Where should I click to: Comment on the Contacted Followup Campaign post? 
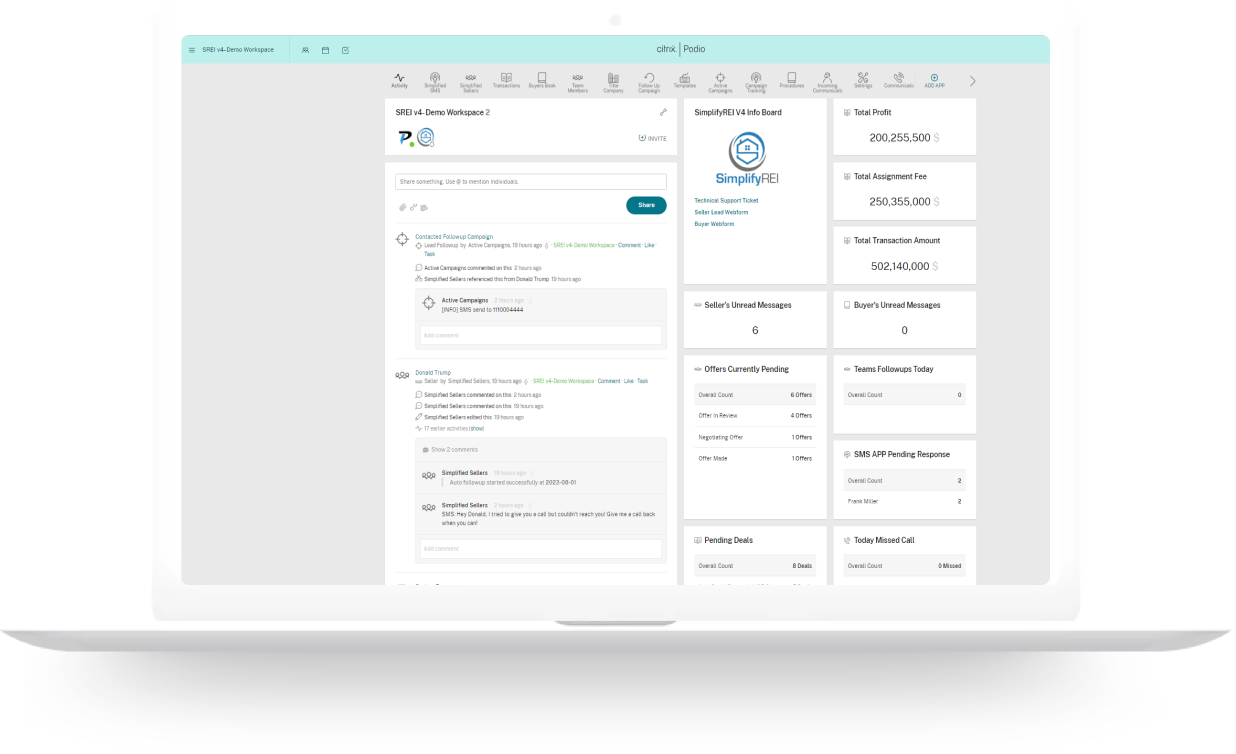629,245
